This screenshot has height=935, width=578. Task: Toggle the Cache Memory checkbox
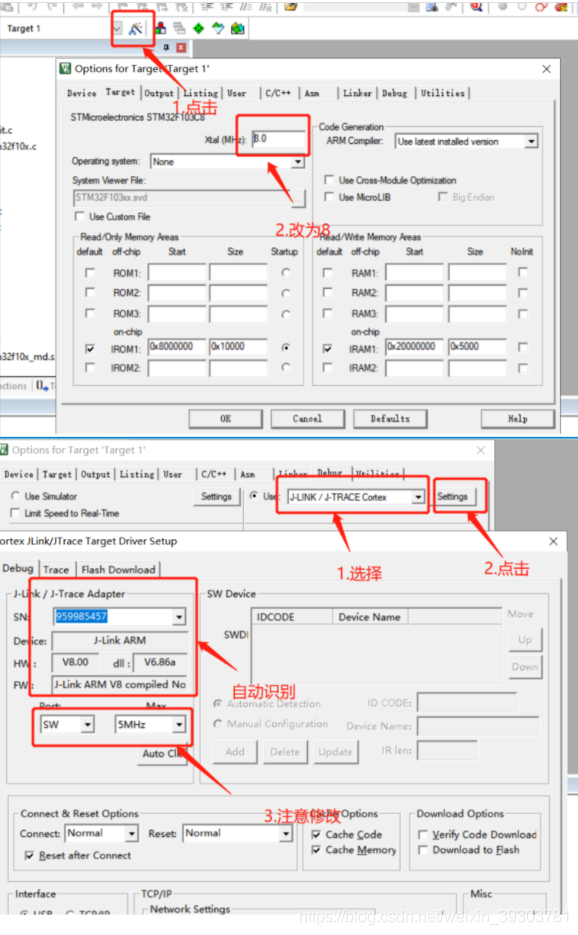point(316,850)
